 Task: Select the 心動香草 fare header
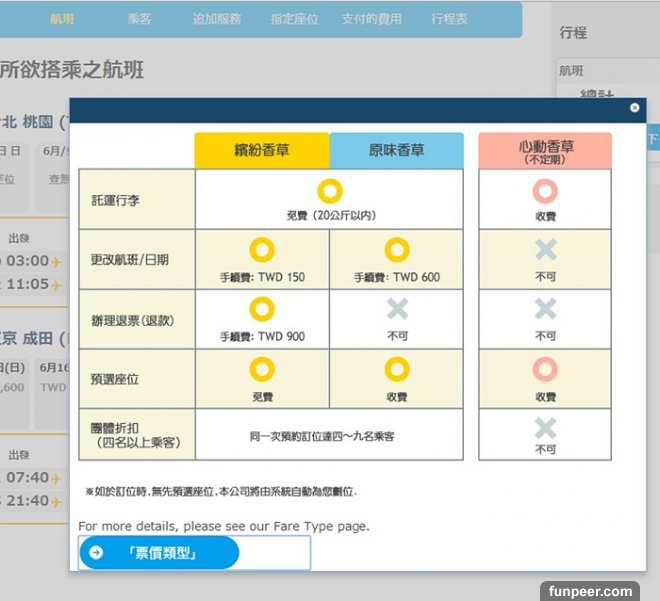coord(544,150)
